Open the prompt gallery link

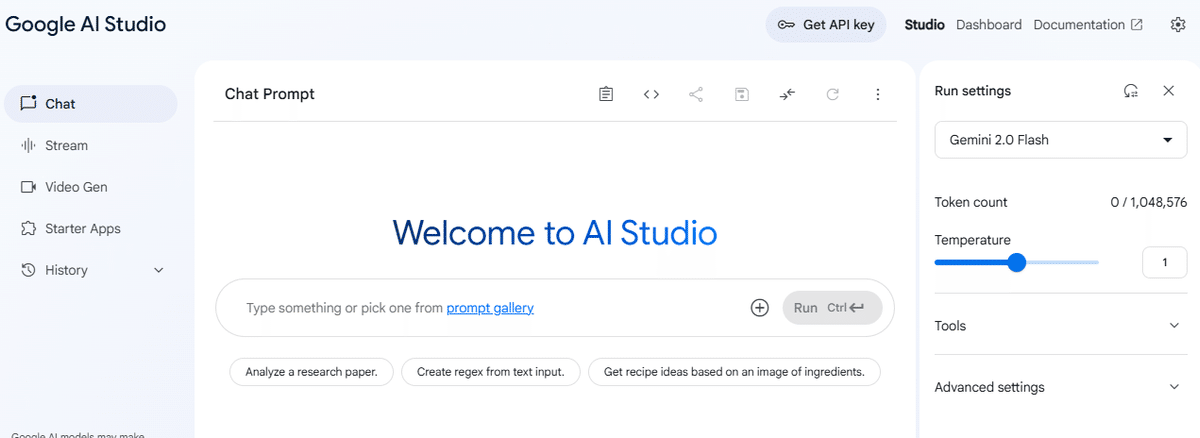pyautogui.click(x=490, y=308)
